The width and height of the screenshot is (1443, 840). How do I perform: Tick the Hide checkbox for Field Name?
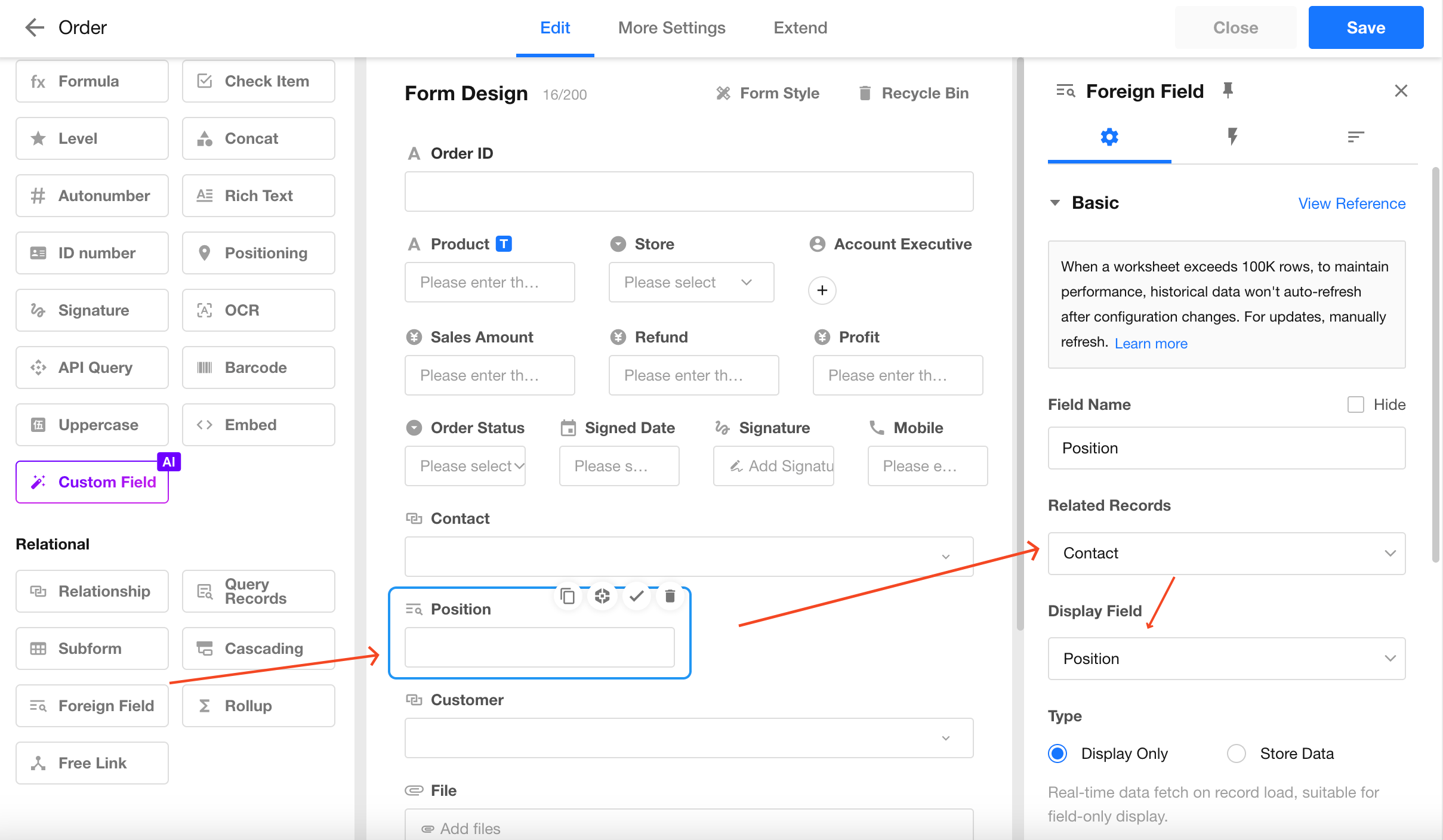coord(1355,404)
